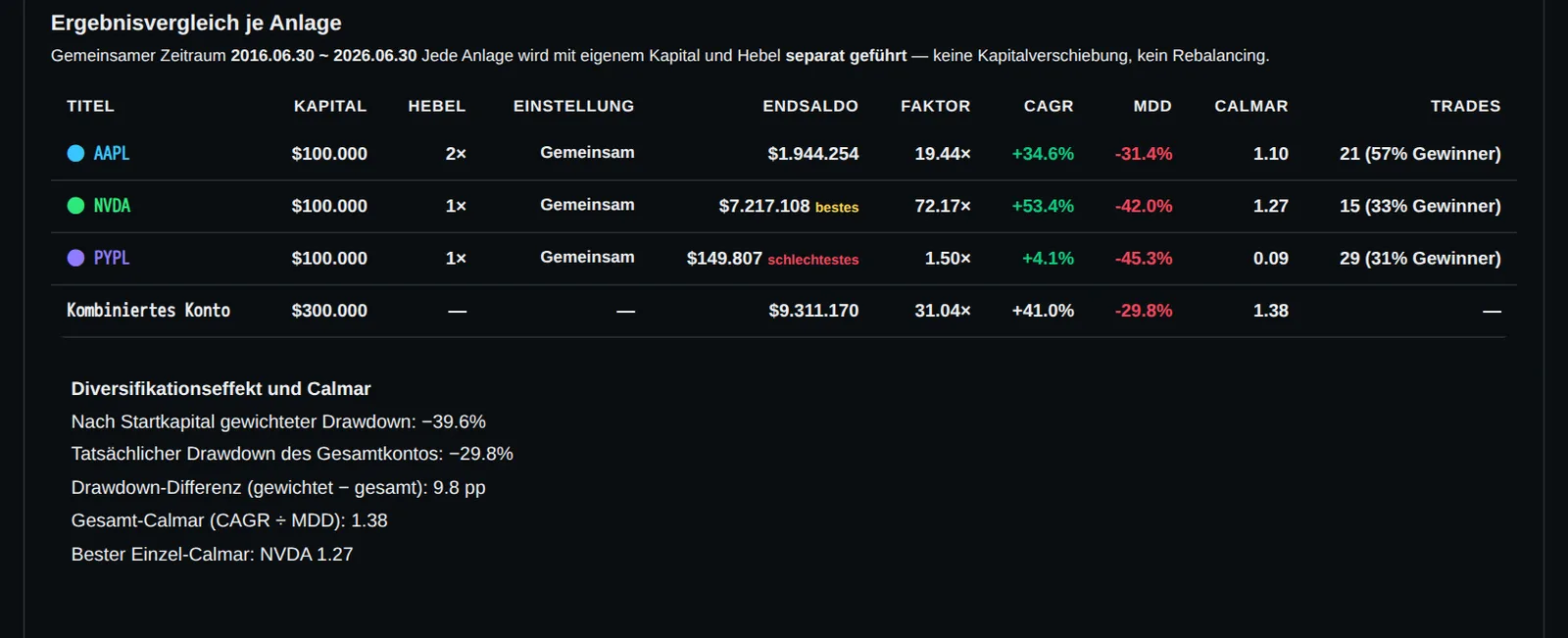Screen dimensions: 1568x638
Task: Click the PYPL Gemeinsam setting cell
Action: point(587,257)
